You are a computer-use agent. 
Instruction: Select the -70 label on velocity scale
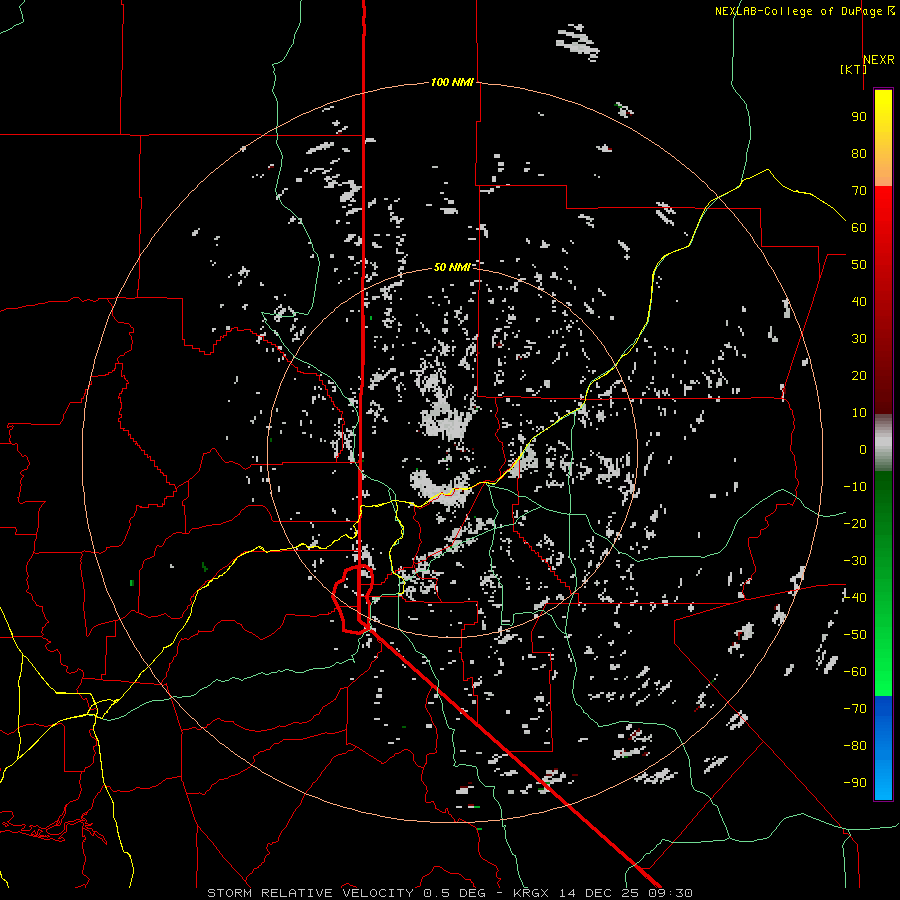coord(855,709)
